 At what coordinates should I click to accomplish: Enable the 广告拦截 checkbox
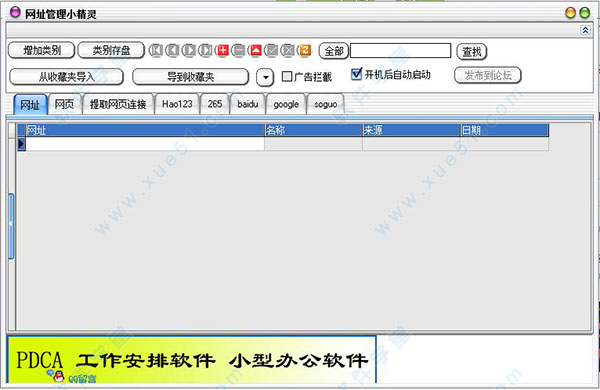287,77
